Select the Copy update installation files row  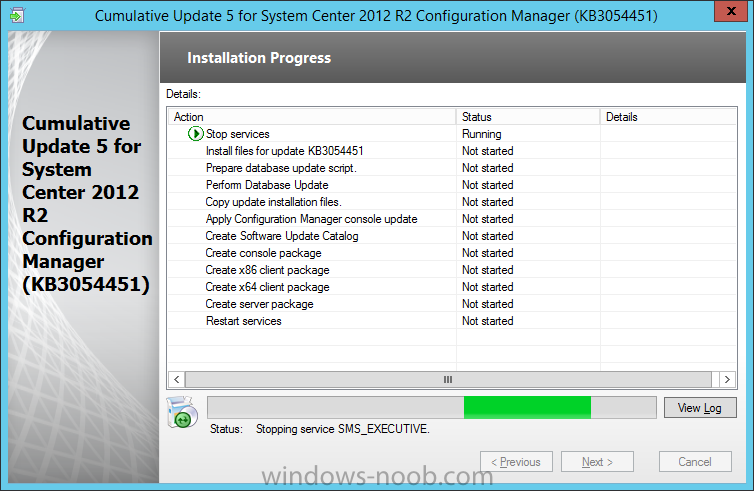452,202
